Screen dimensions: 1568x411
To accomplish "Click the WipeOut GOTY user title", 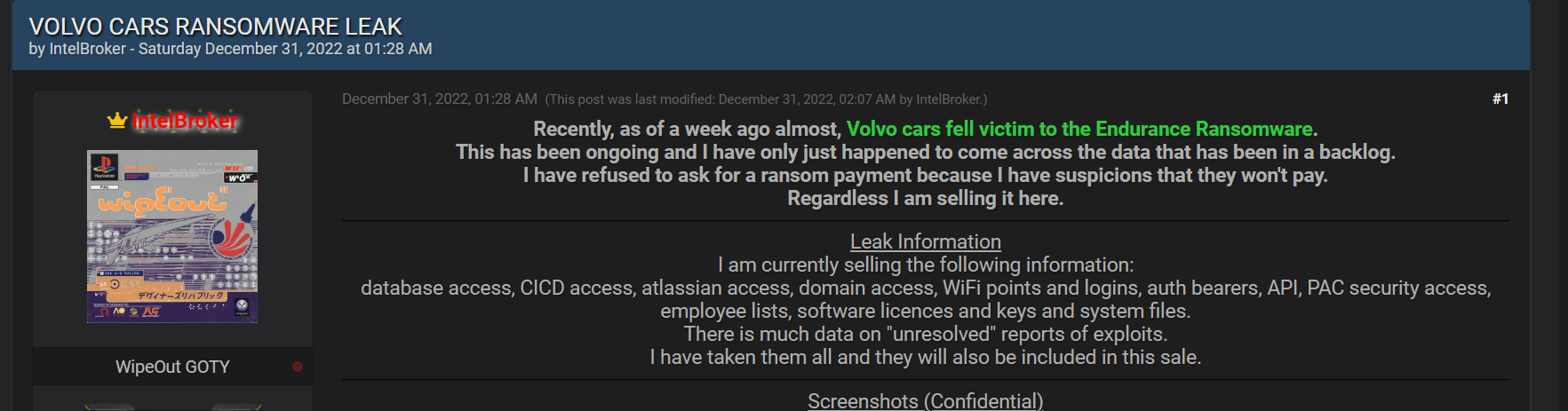I will 172,367.
